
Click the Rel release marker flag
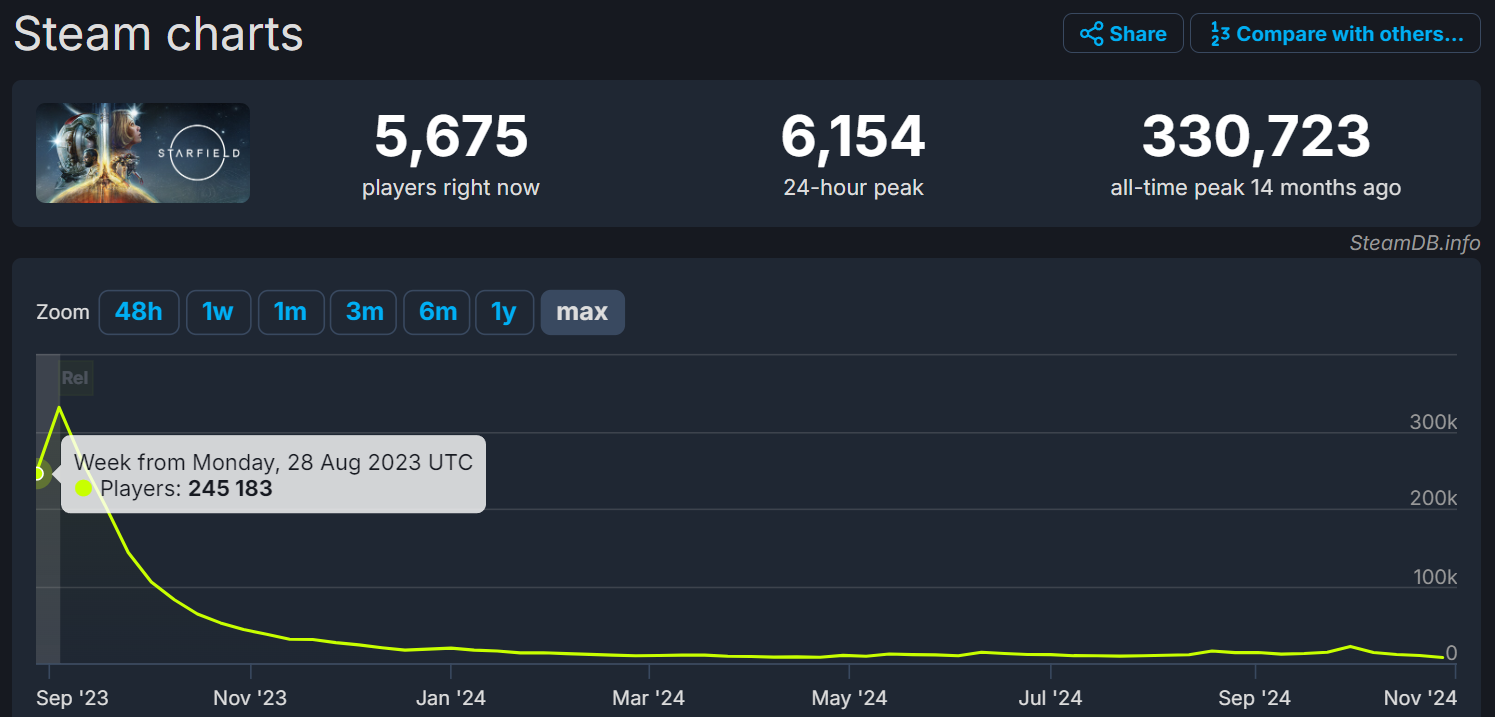coord(75,378)
